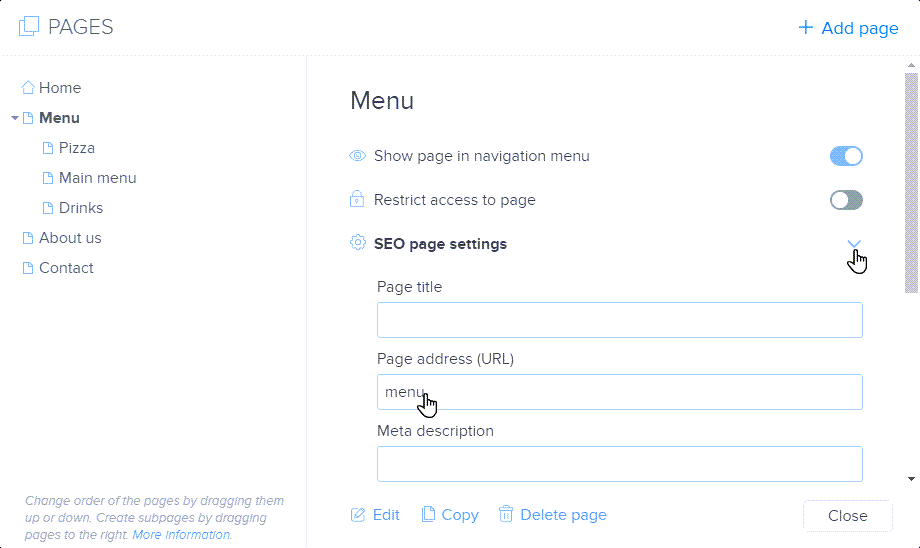Collapse the Menu page tree arrow
Screen dimensions: 920x548
[x=15, y=118]
